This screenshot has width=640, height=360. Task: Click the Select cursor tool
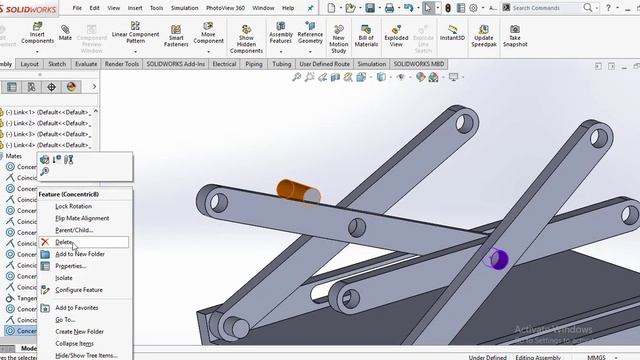click(427, 8)
